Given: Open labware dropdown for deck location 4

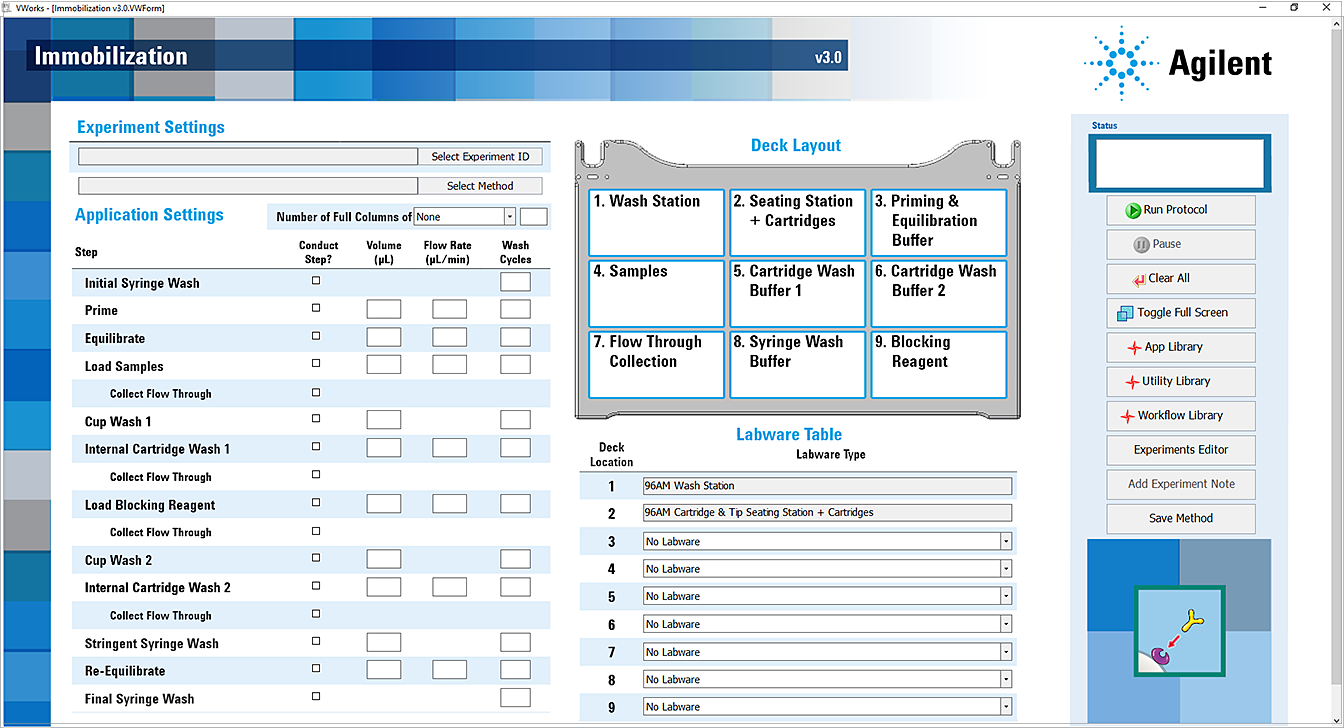Looking at the screenshot, I should coord(1006,569).
